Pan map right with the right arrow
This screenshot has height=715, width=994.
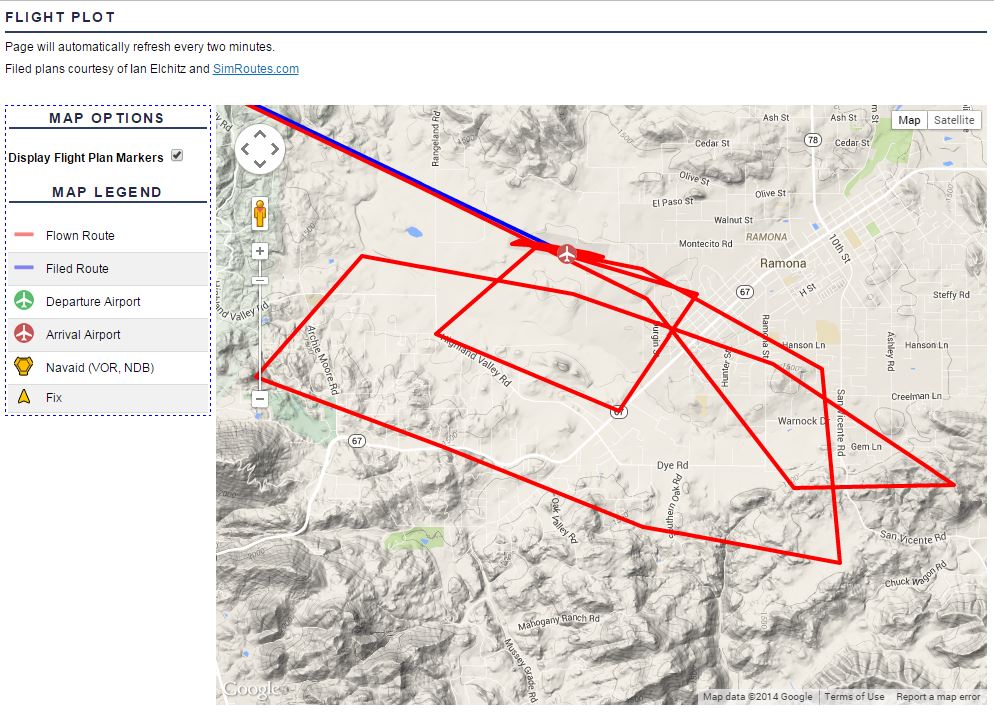[276, 149]
